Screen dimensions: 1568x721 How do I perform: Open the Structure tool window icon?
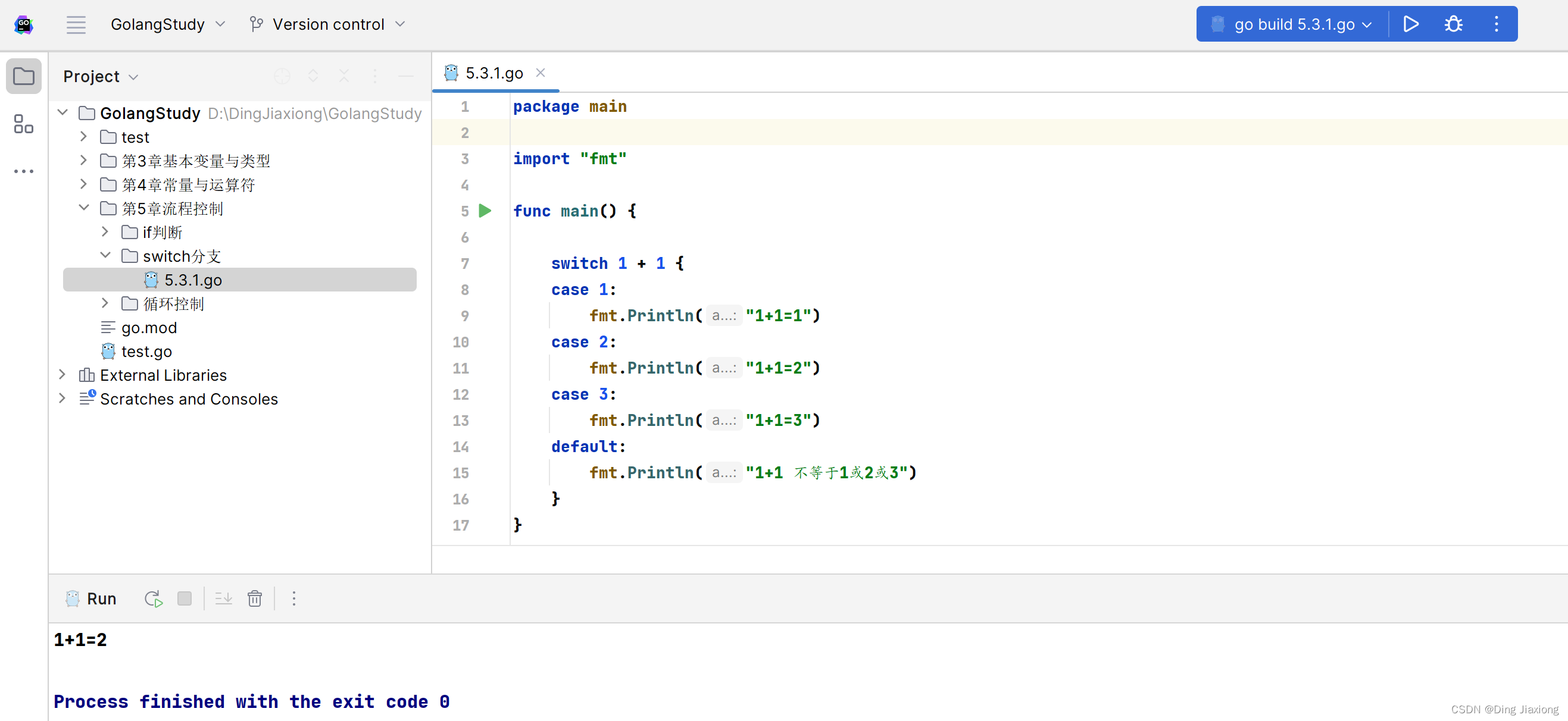point(24,124)
